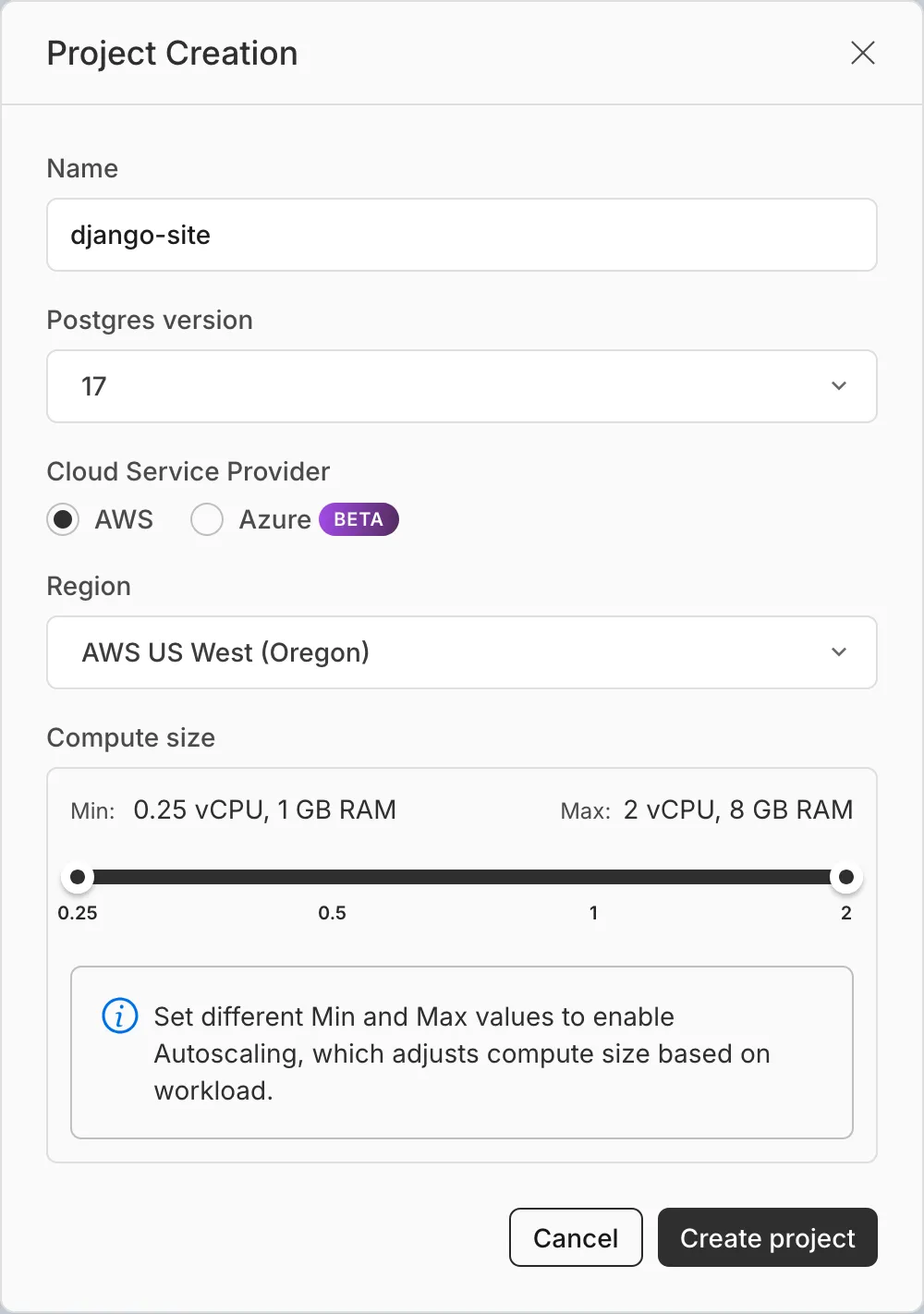The width and height of the screenshot is (924, 1314).
Task: Open the Postgres version dropdown
Action: (461, 386)
